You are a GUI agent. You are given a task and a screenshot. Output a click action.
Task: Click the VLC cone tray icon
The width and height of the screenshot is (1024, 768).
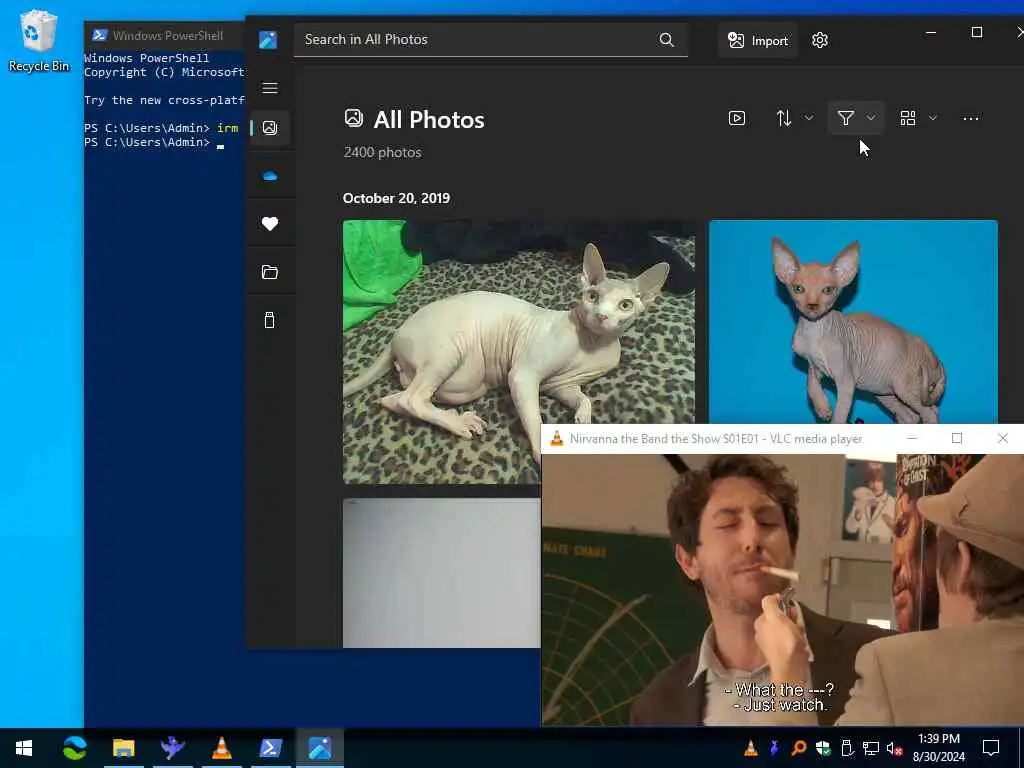coord(751,748)
